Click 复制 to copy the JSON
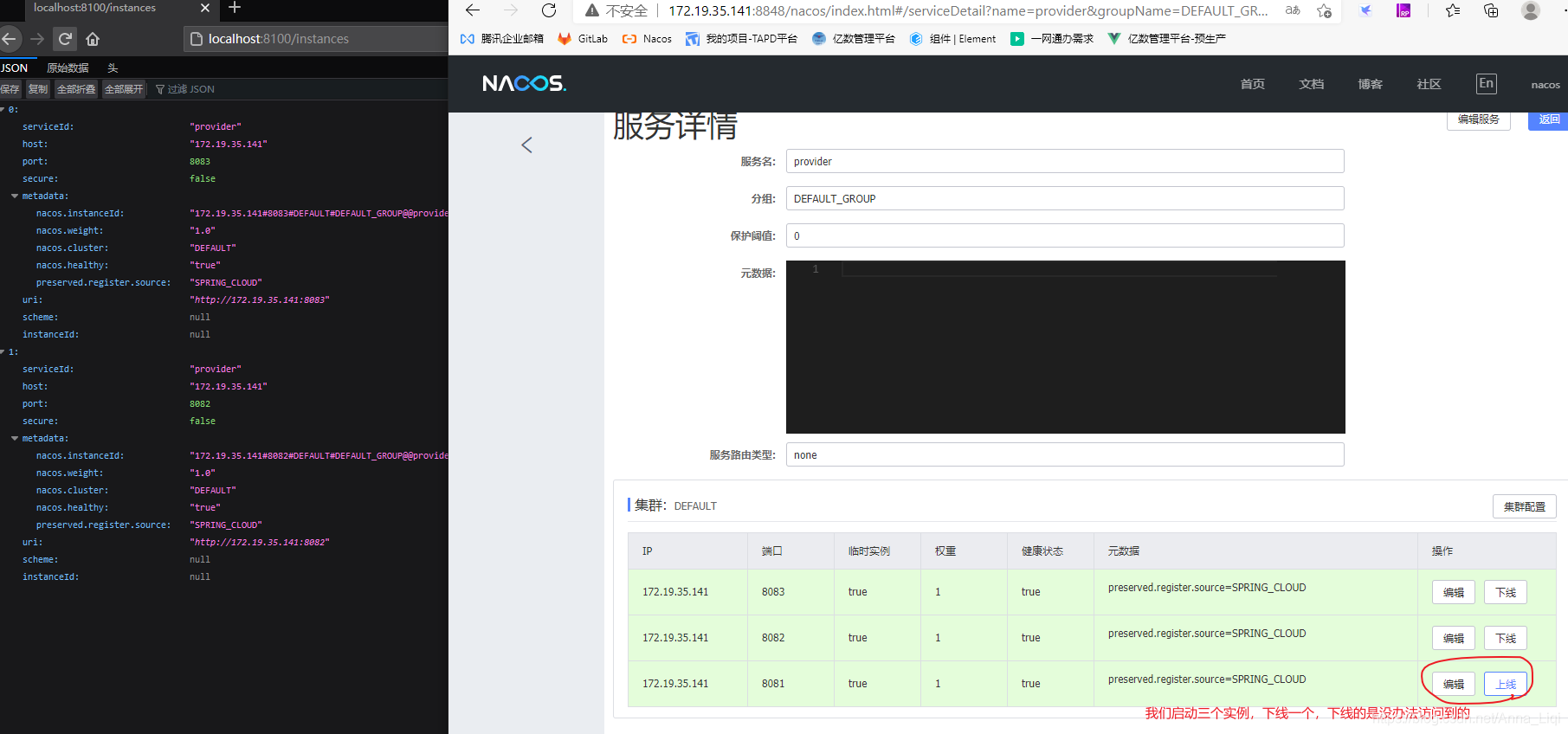Screen dimensions: 1568x734 pos(38,89)
